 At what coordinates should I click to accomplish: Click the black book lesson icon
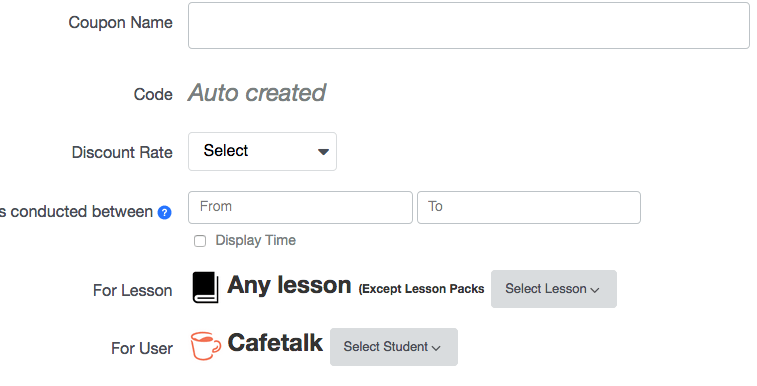coord(205,288)
